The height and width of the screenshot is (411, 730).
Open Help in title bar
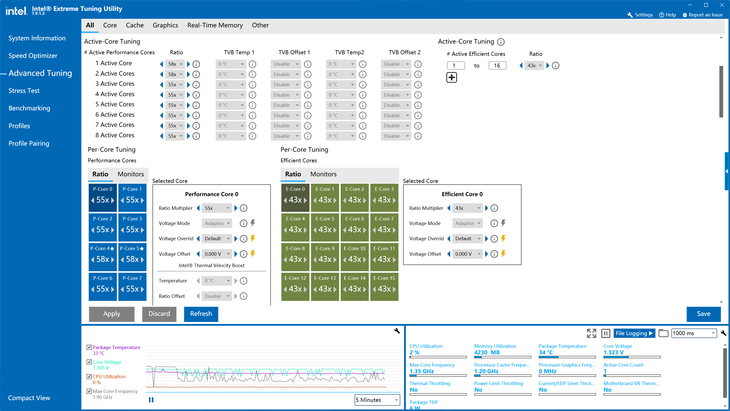(668, 15)
